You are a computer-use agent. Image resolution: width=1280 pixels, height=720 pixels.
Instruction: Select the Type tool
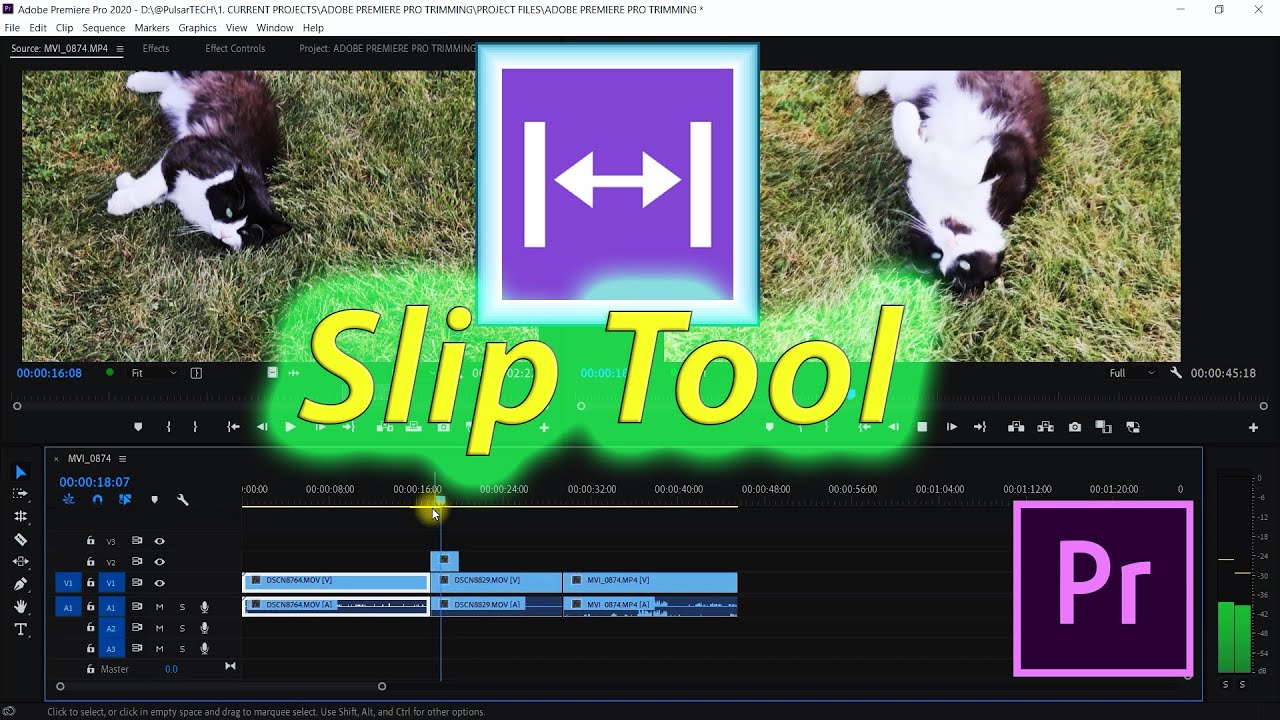[20, 629]
